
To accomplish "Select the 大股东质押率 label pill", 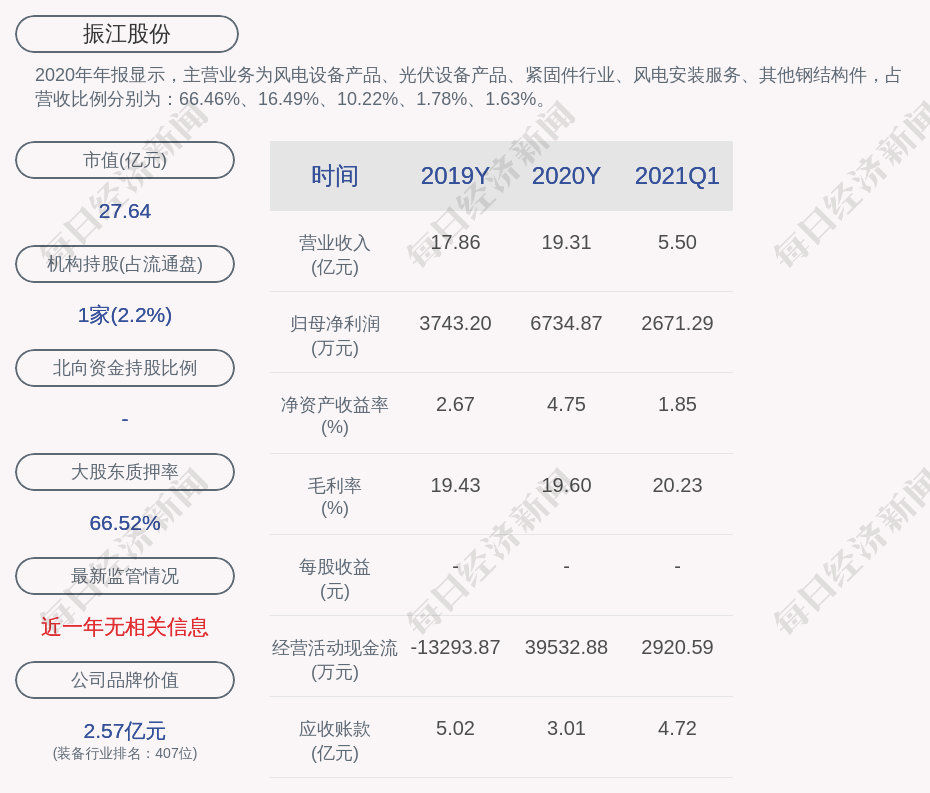I will [125, 472].
